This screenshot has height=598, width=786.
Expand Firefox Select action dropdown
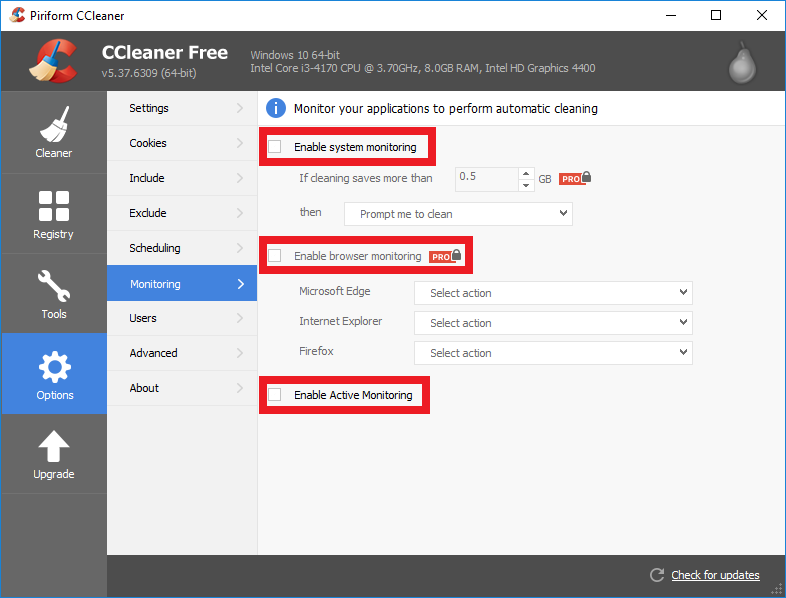coord(553,353)
